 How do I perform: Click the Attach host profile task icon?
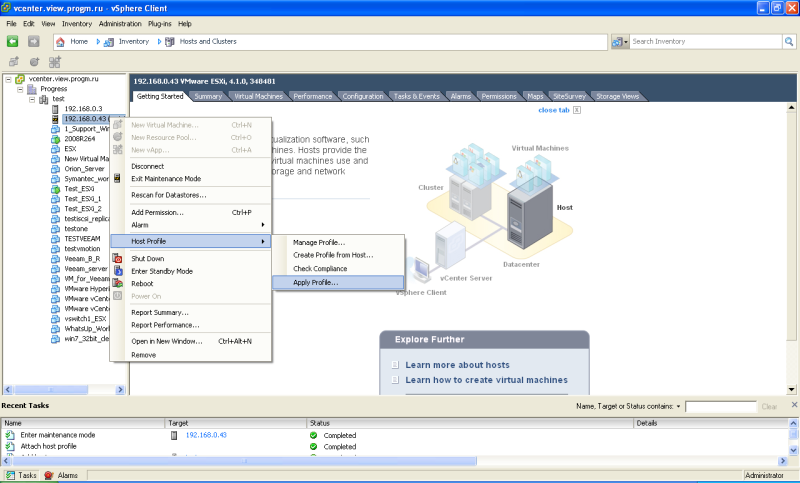pyautogui.click(x=10, y=446)
